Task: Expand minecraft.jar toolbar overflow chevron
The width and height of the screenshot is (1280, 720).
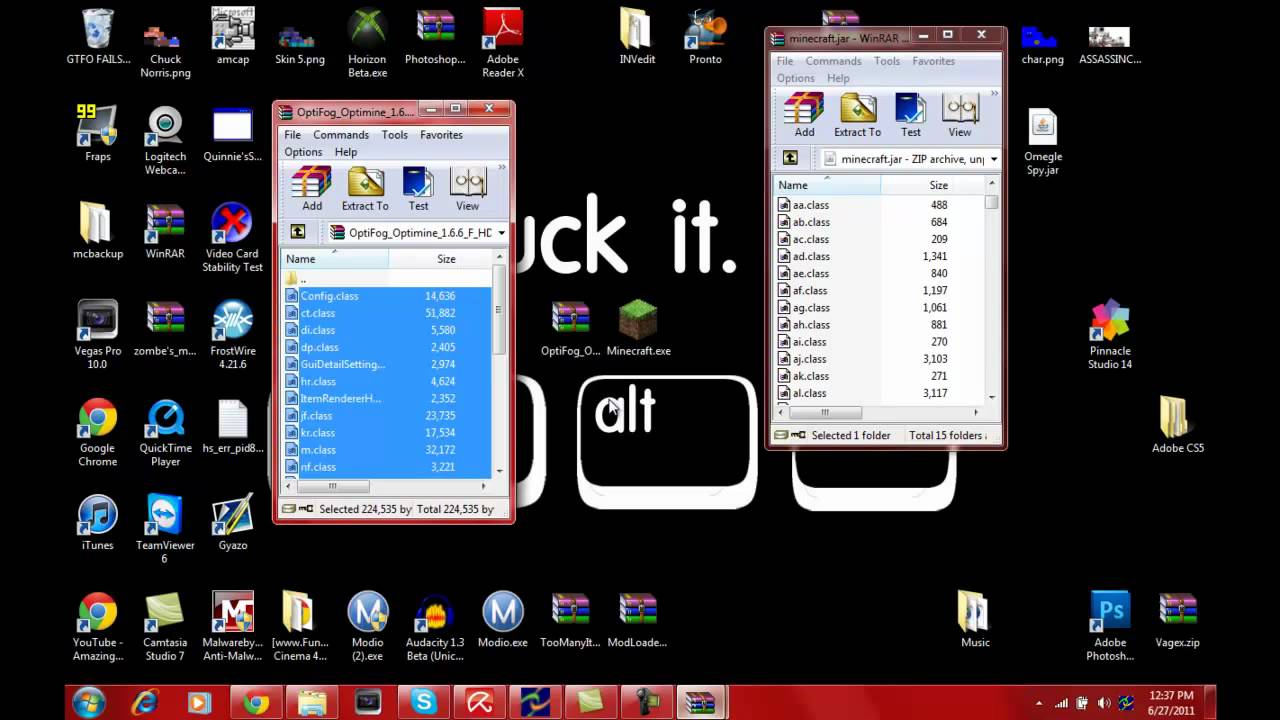Action: [x=993, y=94]
